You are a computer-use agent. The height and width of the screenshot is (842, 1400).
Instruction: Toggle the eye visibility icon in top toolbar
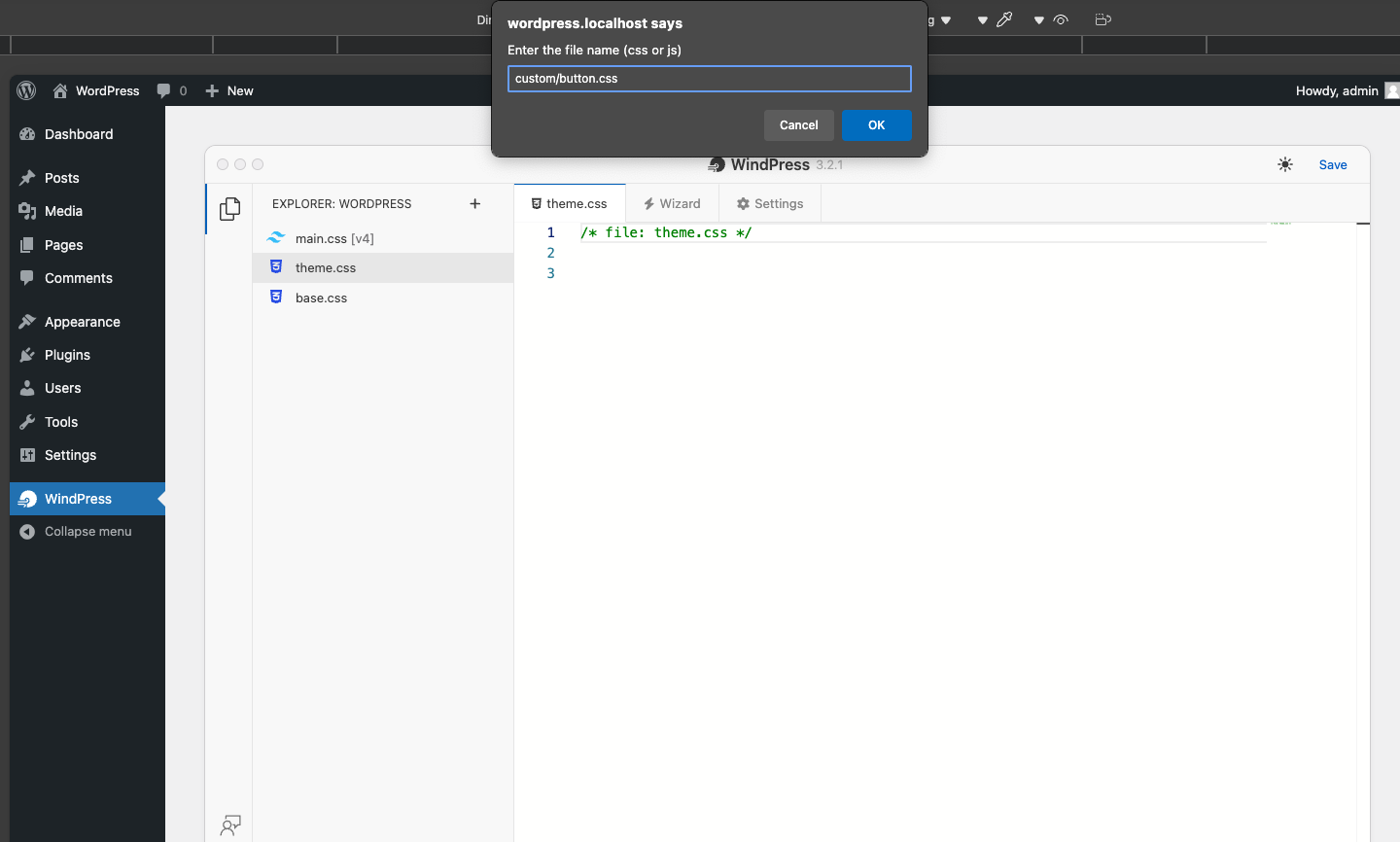click(1061, 19)
